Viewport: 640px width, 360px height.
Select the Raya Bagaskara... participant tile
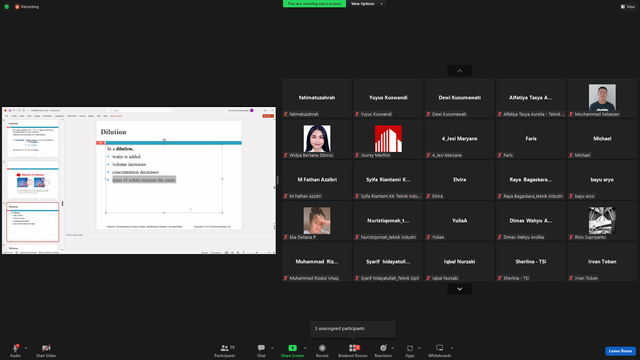point(531,180)
